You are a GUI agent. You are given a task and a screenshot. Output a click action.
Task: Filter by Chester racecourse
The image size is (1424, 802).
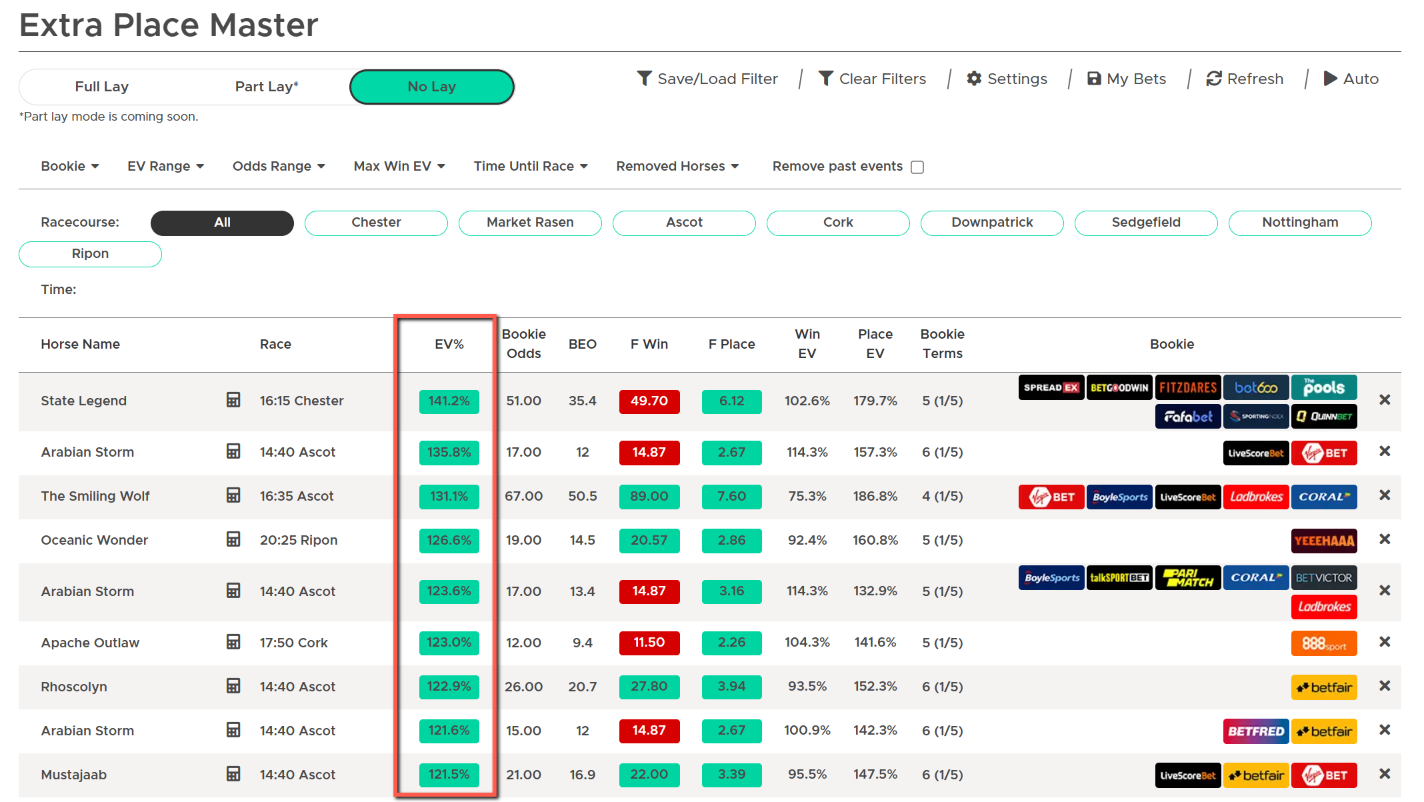pos(376,222)
